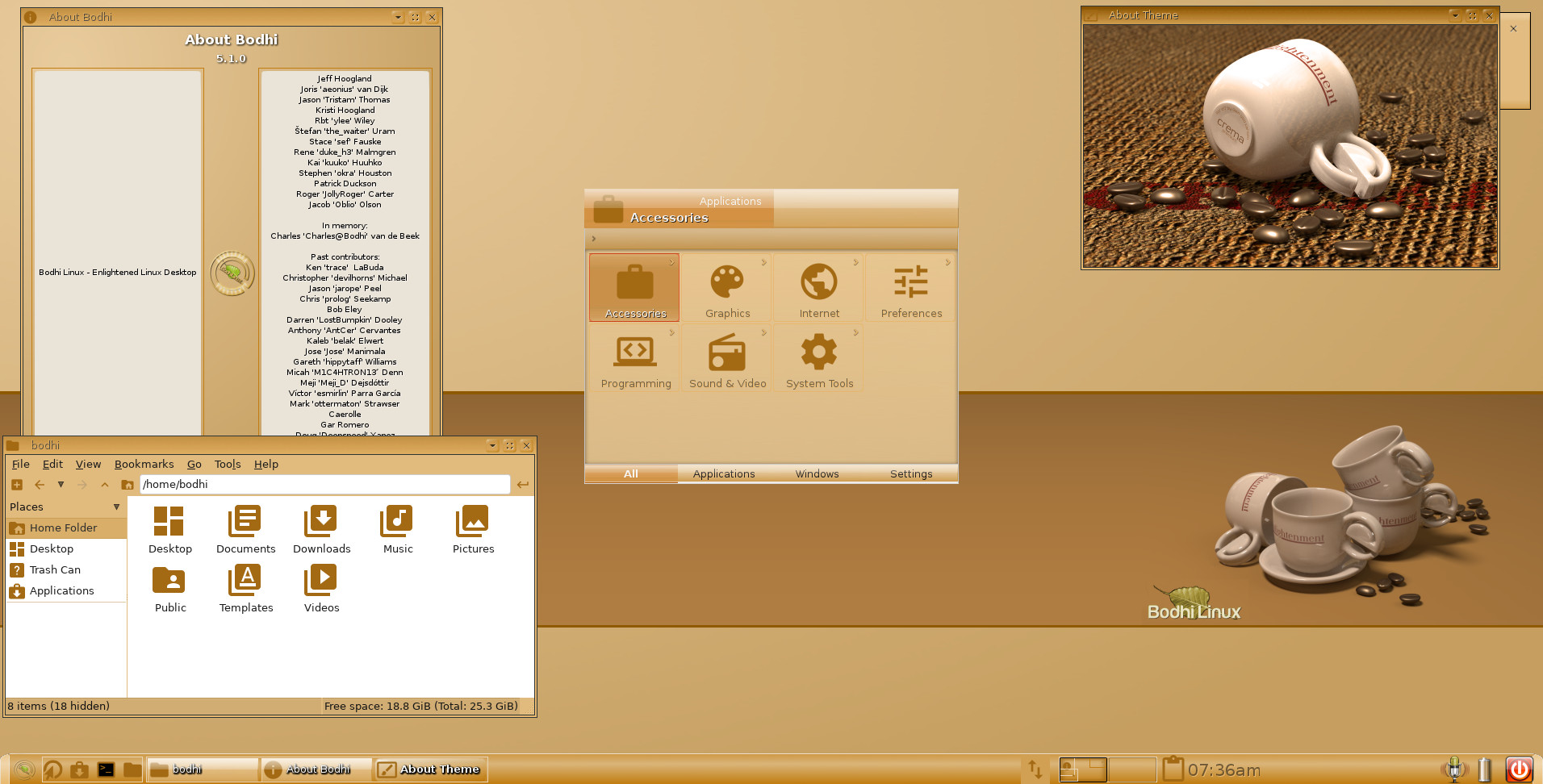Open the clipboard icon in panel
1543x784 pixels.
click(1173, 769)
